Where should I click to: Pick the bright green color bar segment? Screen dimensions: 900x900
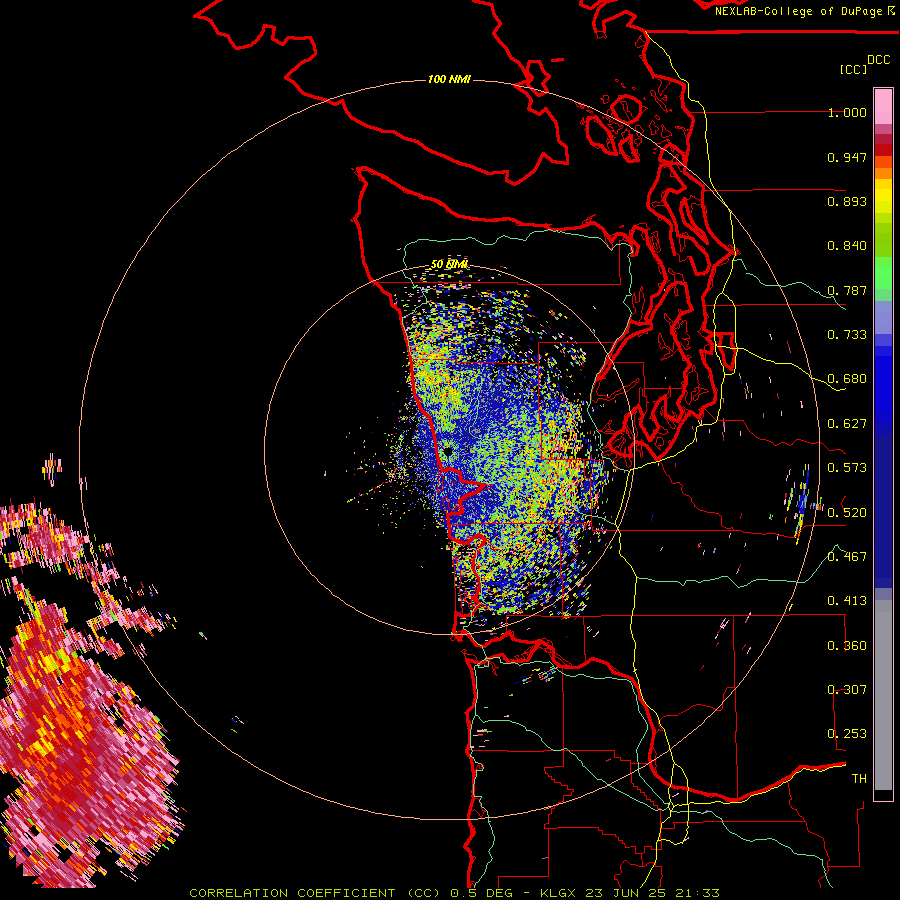[x=883, y=273]
